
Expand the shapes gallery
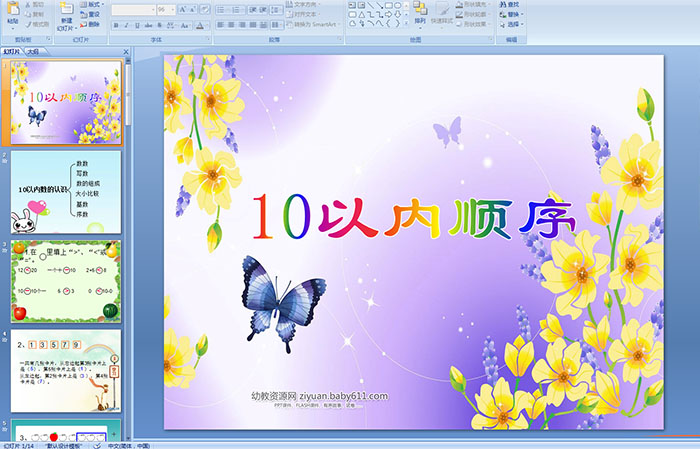coord(406,23)
